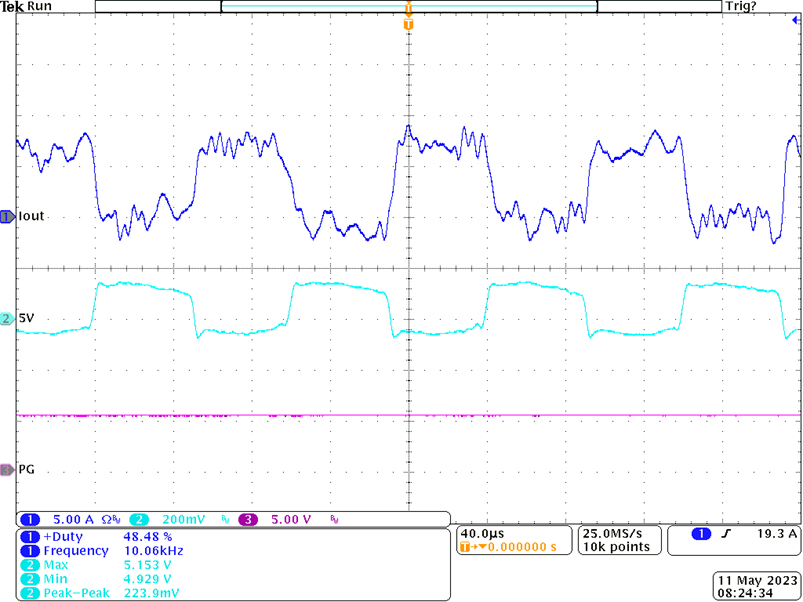
Task: Select the Min 4.929 V measurement
Action: pos(110,579)
